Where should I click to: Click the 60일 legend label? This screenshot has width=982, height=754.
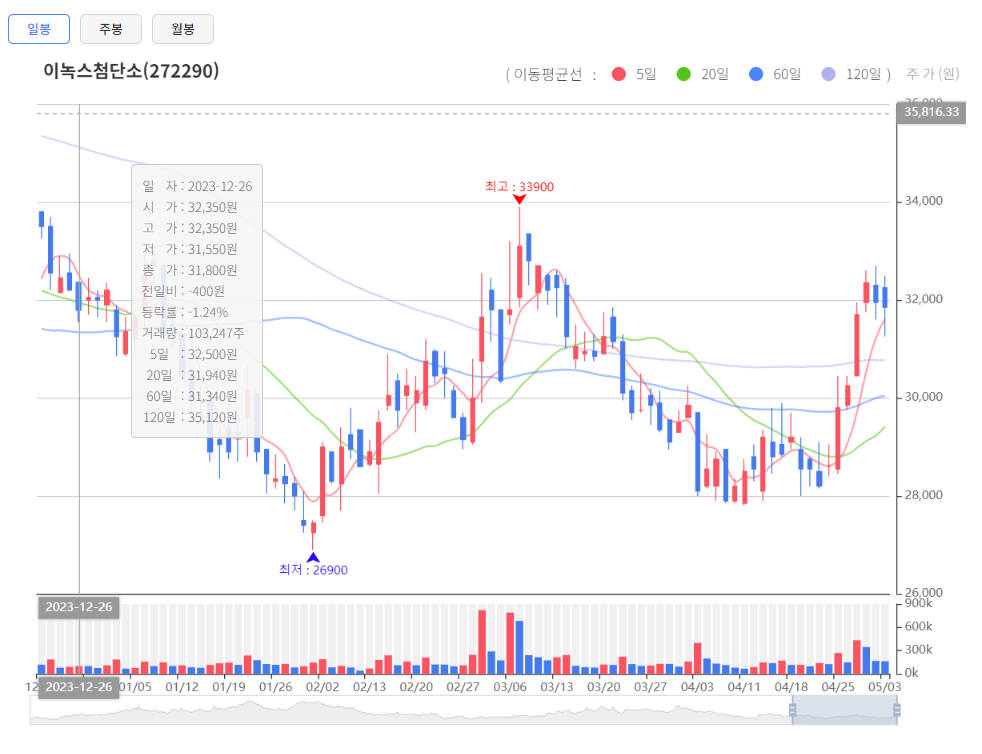point(787,75)
